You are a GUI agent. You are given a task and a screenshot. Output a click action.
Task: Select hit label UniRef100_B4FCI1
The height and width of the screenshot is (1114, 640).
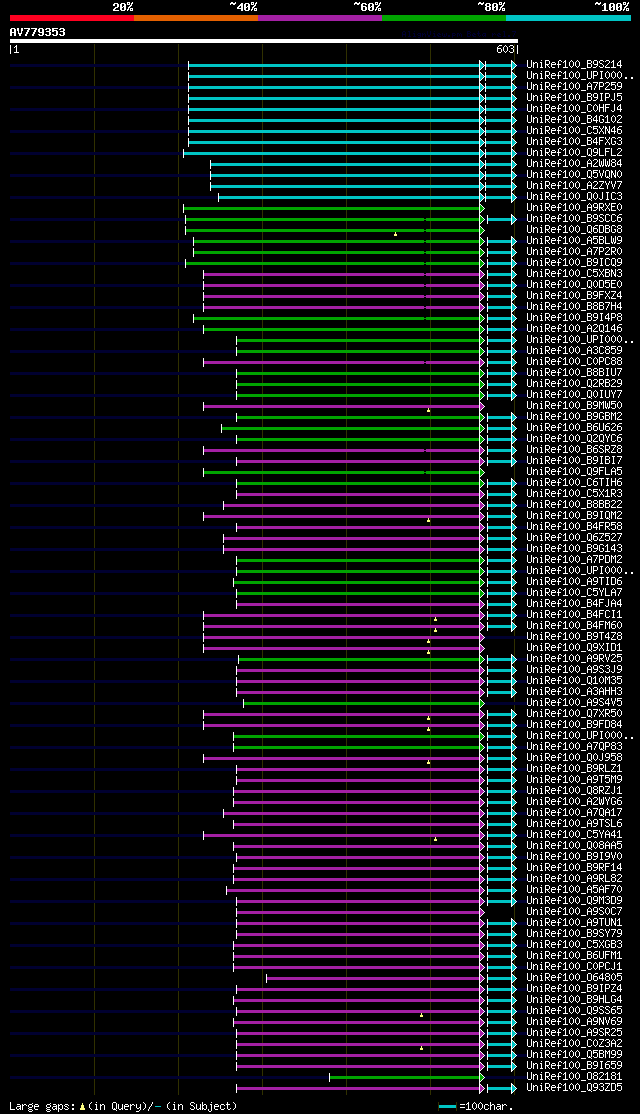574,615
